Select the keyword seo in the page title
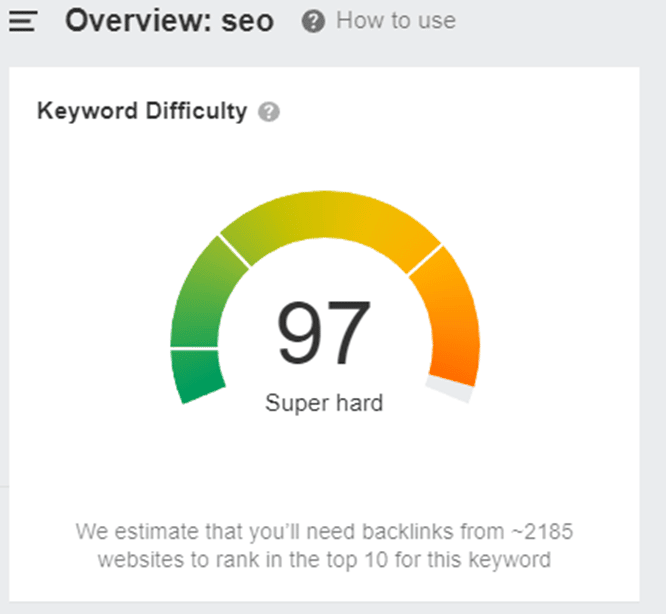666x614 pixels. click(x=249, y=21)
